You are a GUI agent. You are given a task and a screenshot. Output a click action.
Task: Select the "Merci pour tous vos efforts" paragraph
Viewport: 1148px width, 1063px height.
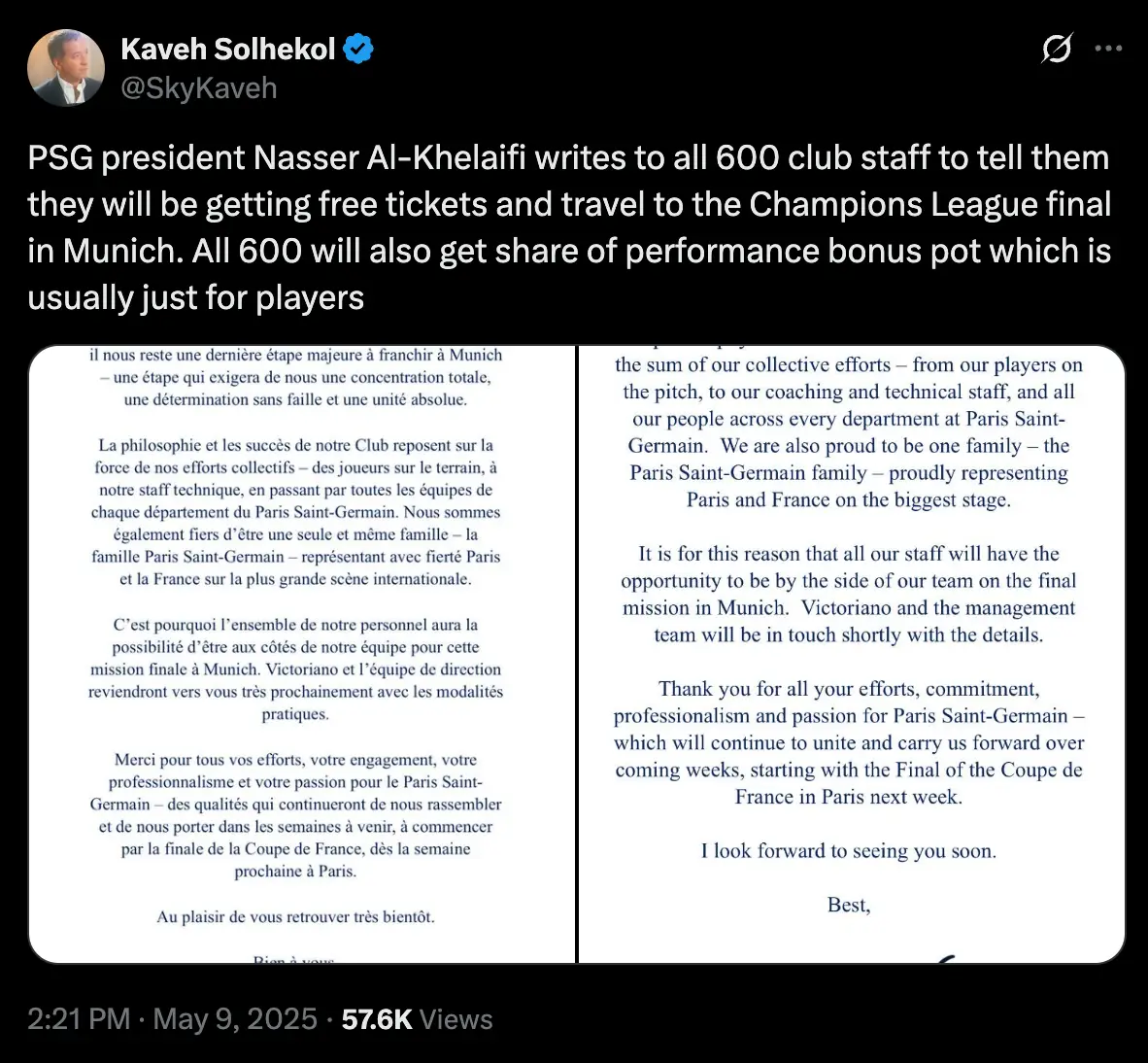pos(295,815)
